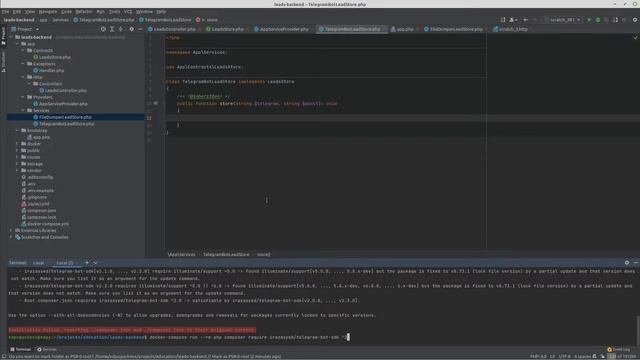Click the Back navigation arrow
The image size is (640, 360).
[526, 20]
